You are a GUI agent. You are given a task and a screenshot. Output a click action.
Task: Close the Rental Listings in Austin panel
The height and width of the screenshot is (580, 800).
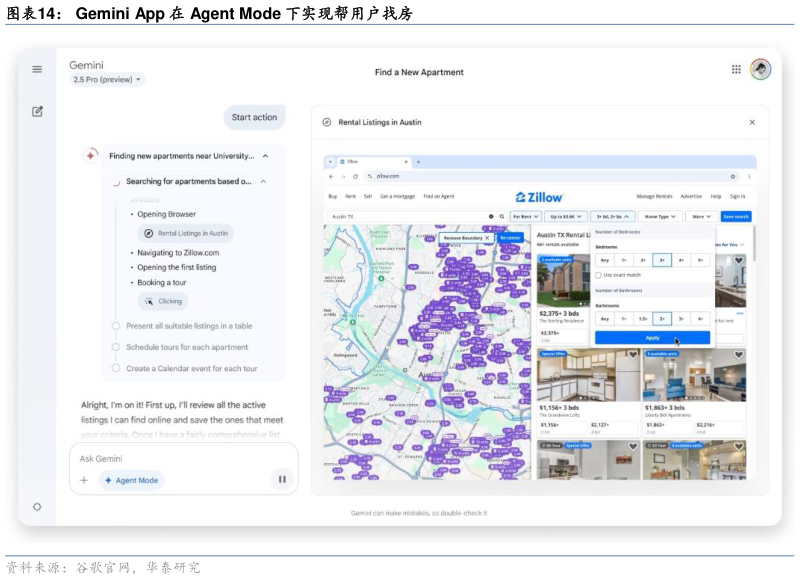(x=752, y=122)
